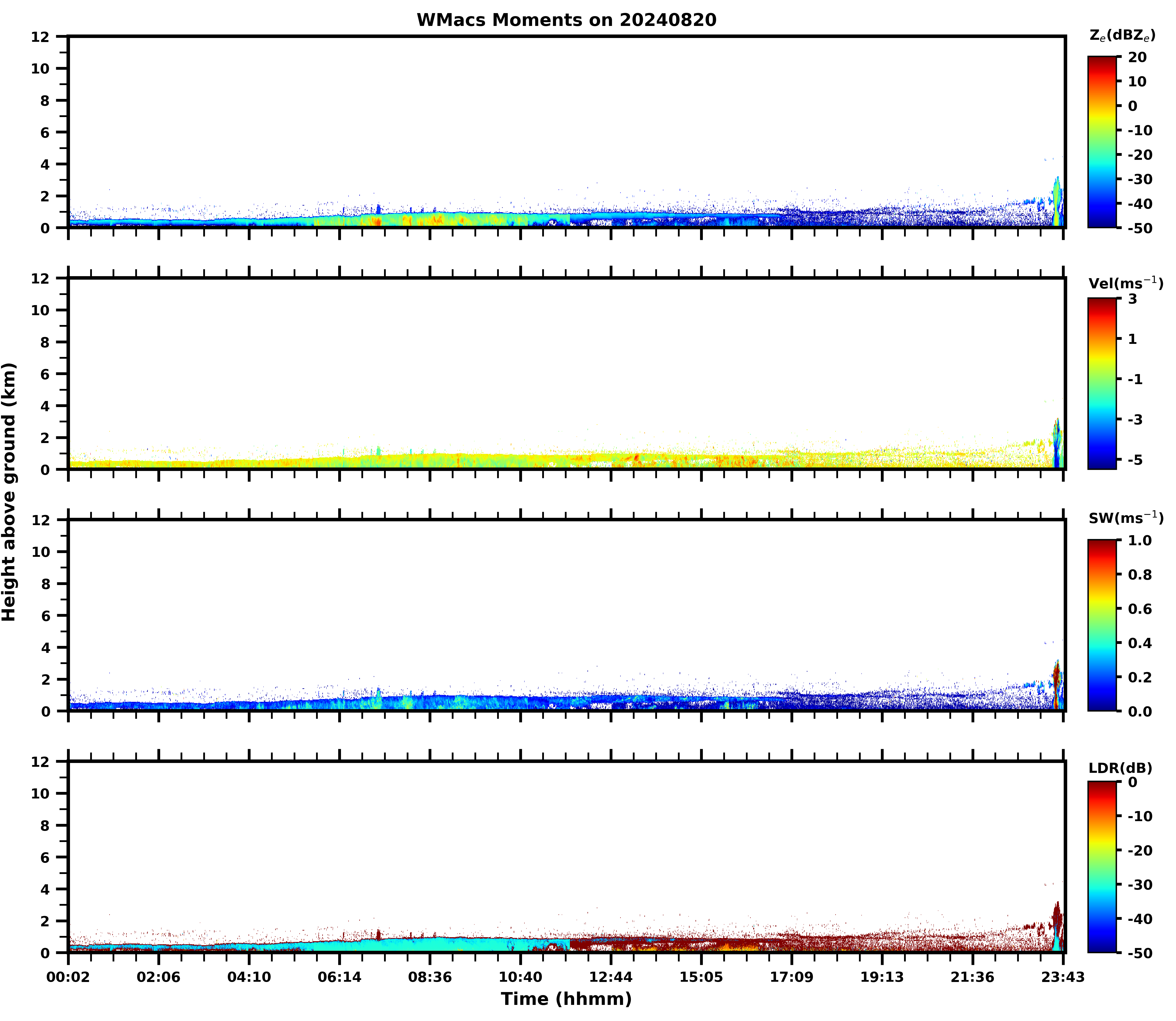Click the velocity colorbar gradient

point(1102,383)
